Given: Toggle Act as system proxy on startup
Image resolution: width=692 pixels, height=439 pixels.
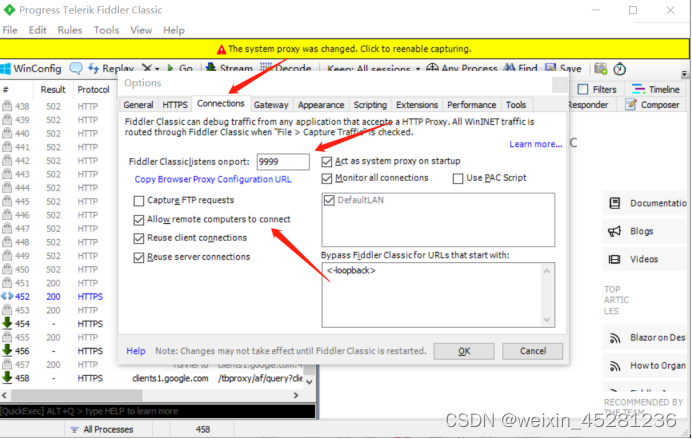Looking at the screenshot, I should coord(391,161).
